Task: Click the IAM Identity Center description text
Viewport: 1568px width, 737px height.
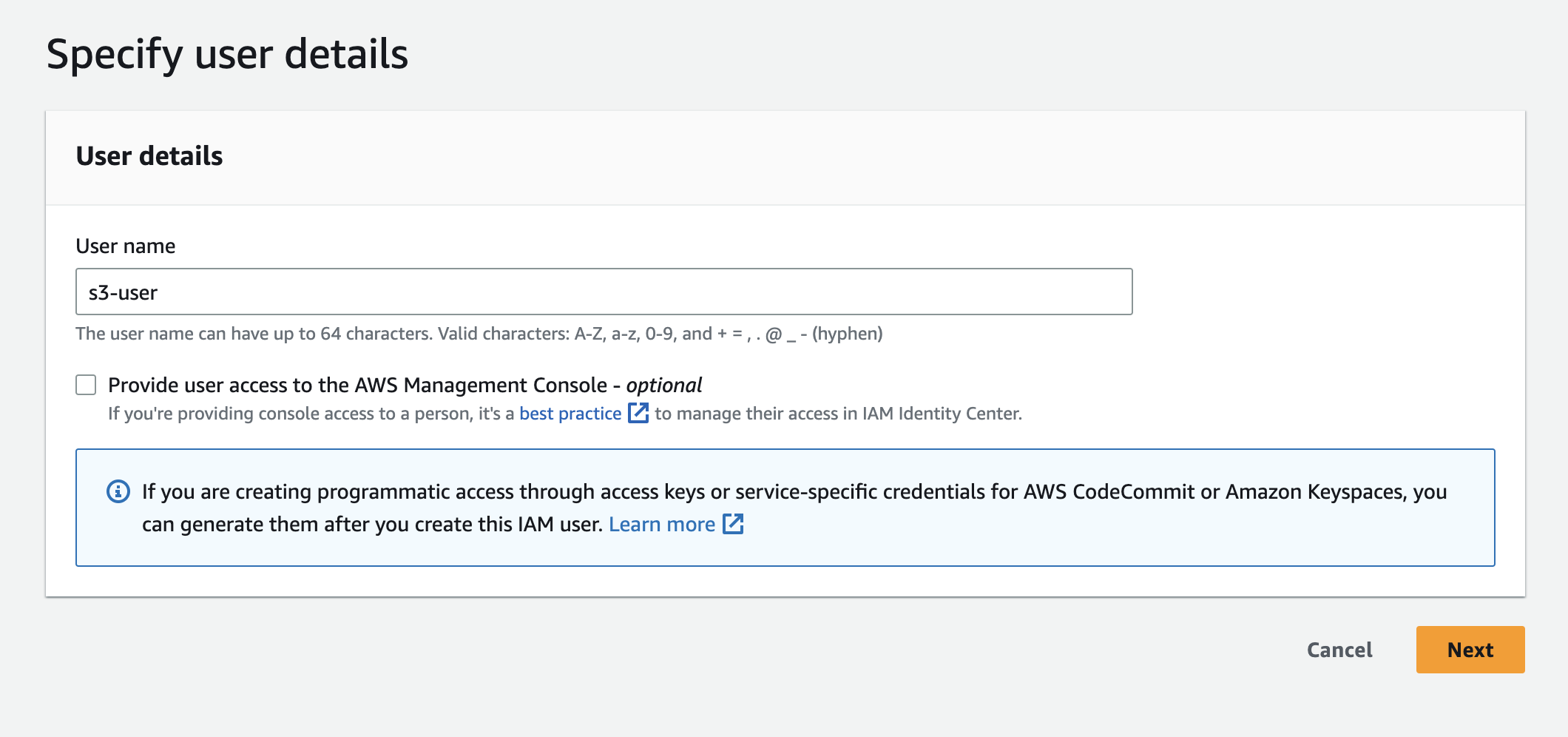Action: tap(837, 414)
